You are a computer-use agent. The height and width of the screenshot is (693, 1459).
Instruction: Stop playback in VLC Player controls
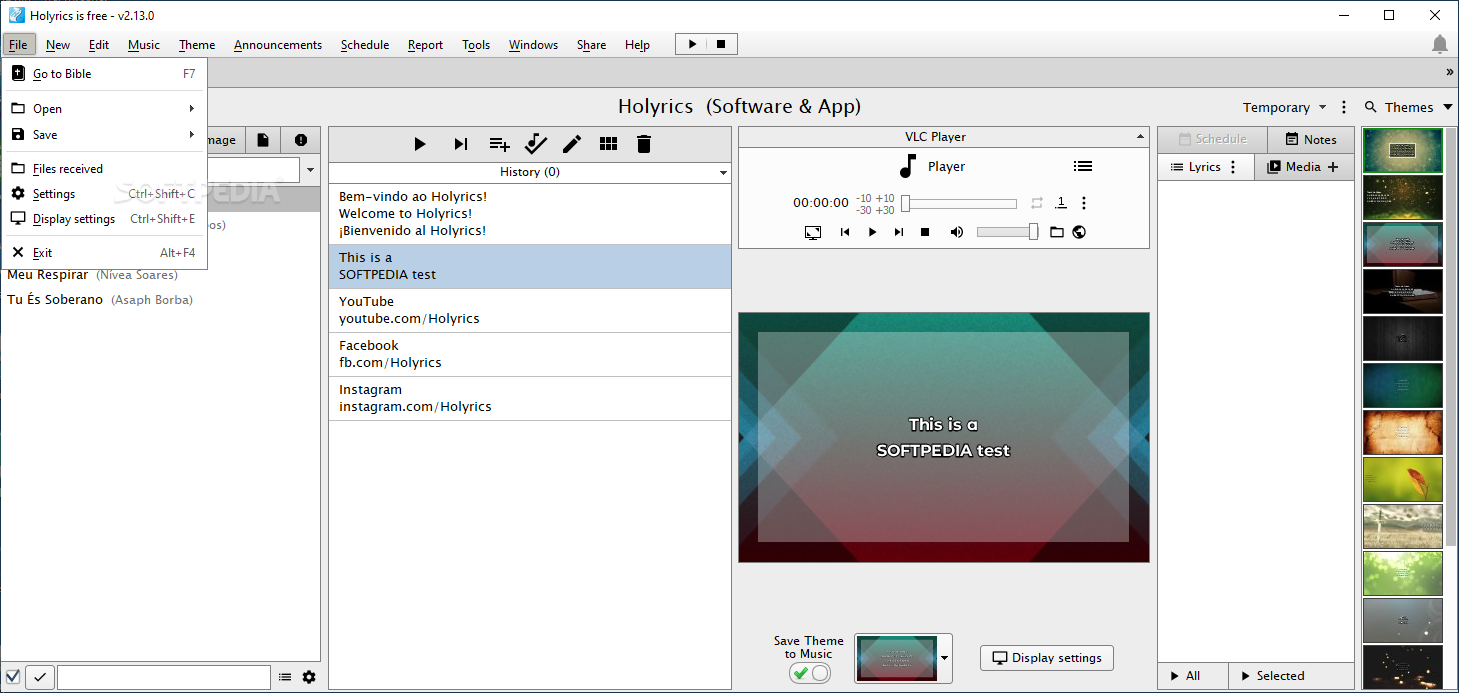(925, 232)
